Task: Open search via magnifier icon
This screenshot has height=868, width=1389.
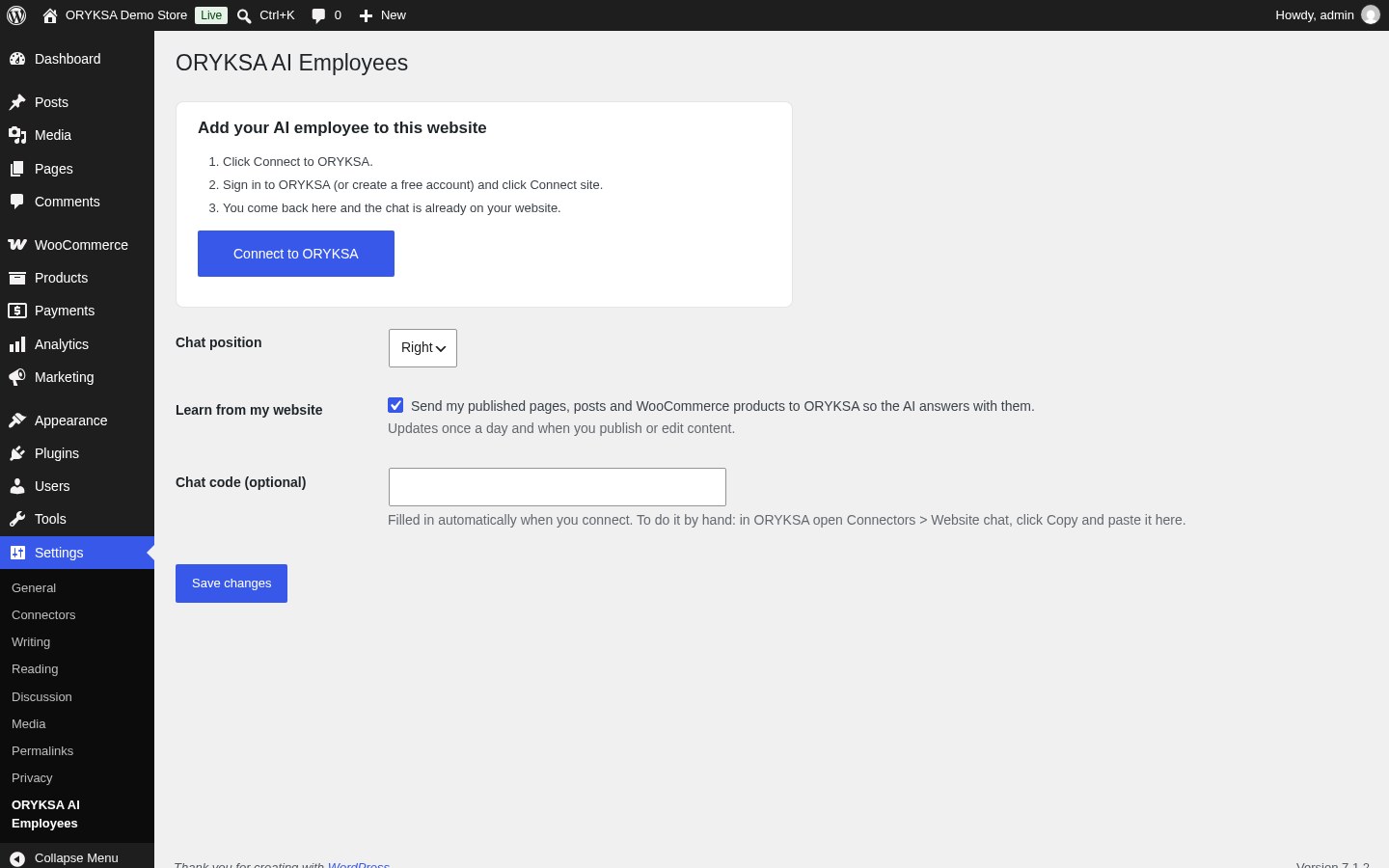Action: coord(244,15)
